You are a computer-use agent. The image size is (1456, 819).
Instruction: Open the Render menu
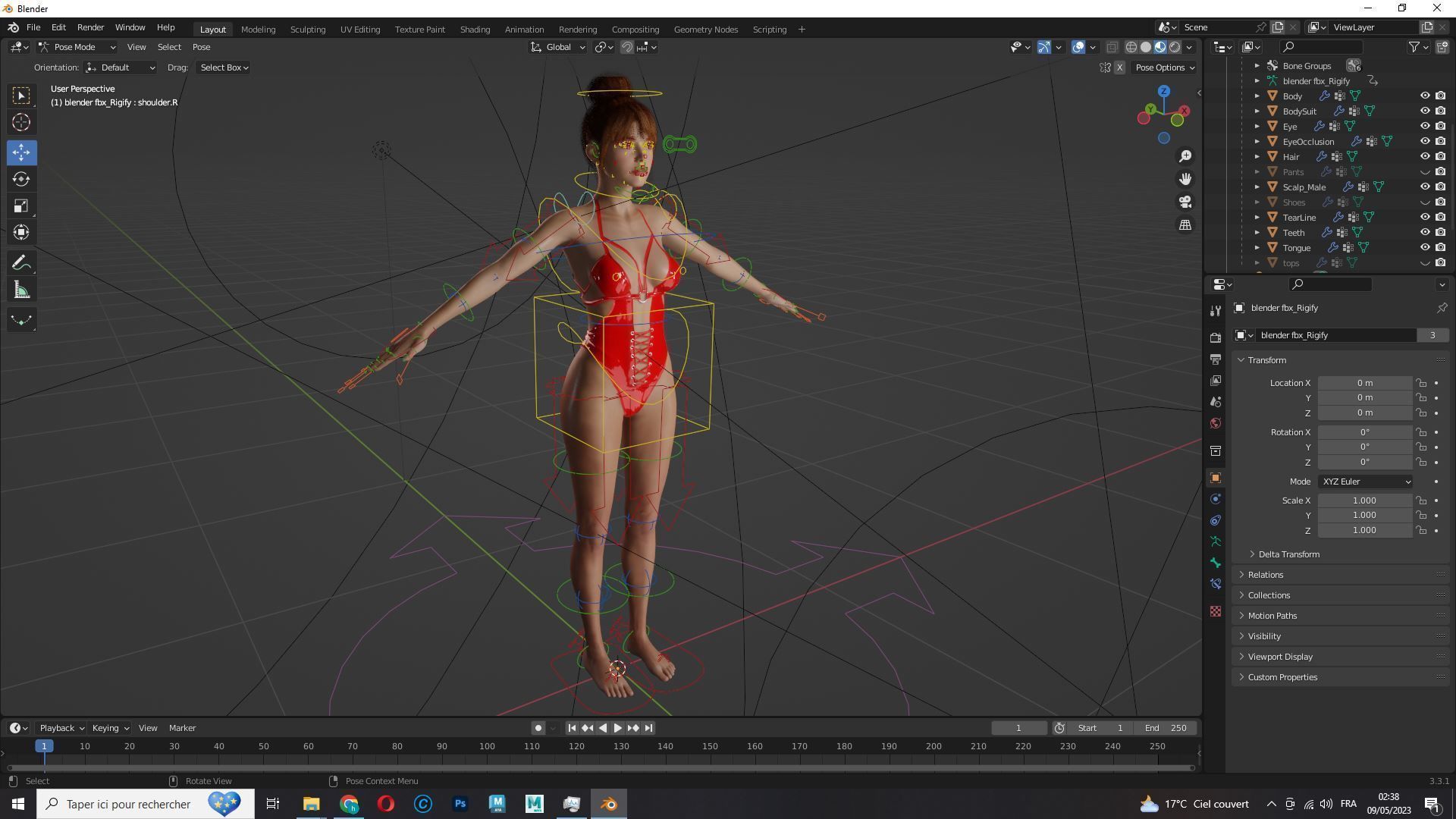click(90, 27)
